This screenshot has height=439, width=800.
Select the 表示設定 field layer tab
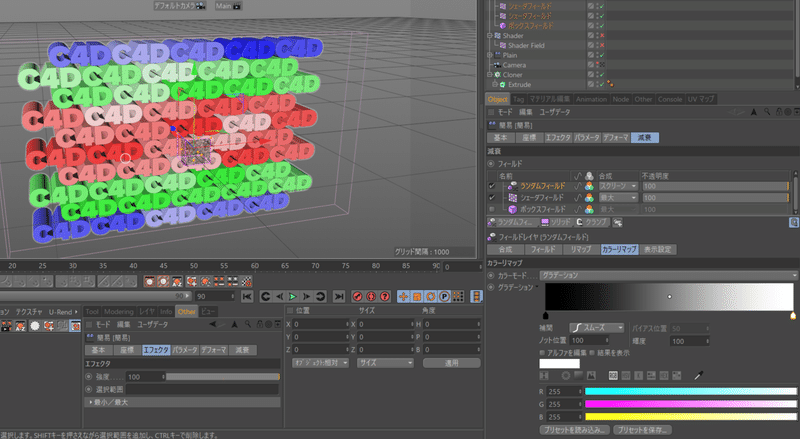[658, 249]
